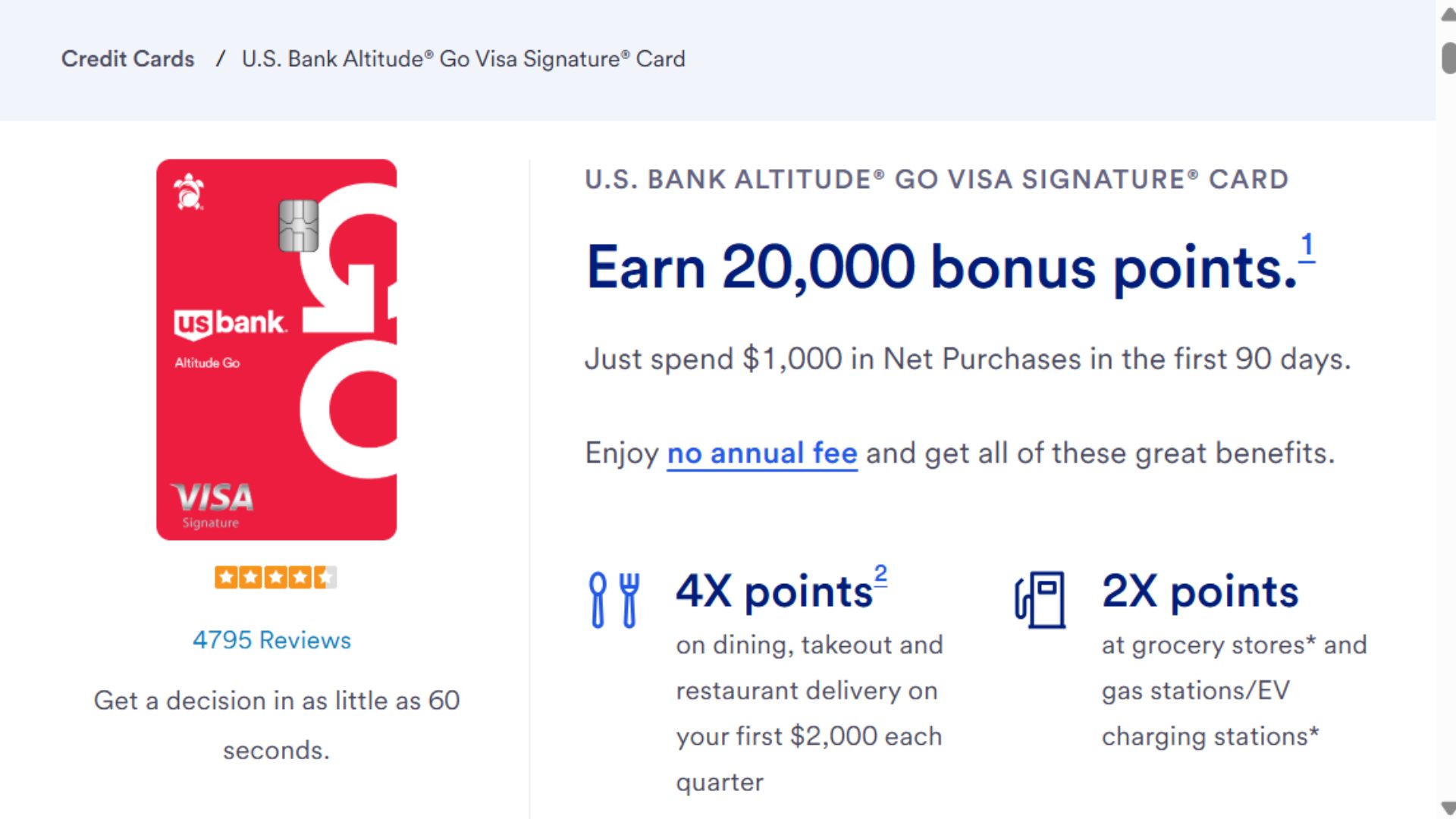Click the Earn 20,000 bonus points heading
The image size is (1456, 819).
pyautogui.click(x=942, y=268)
